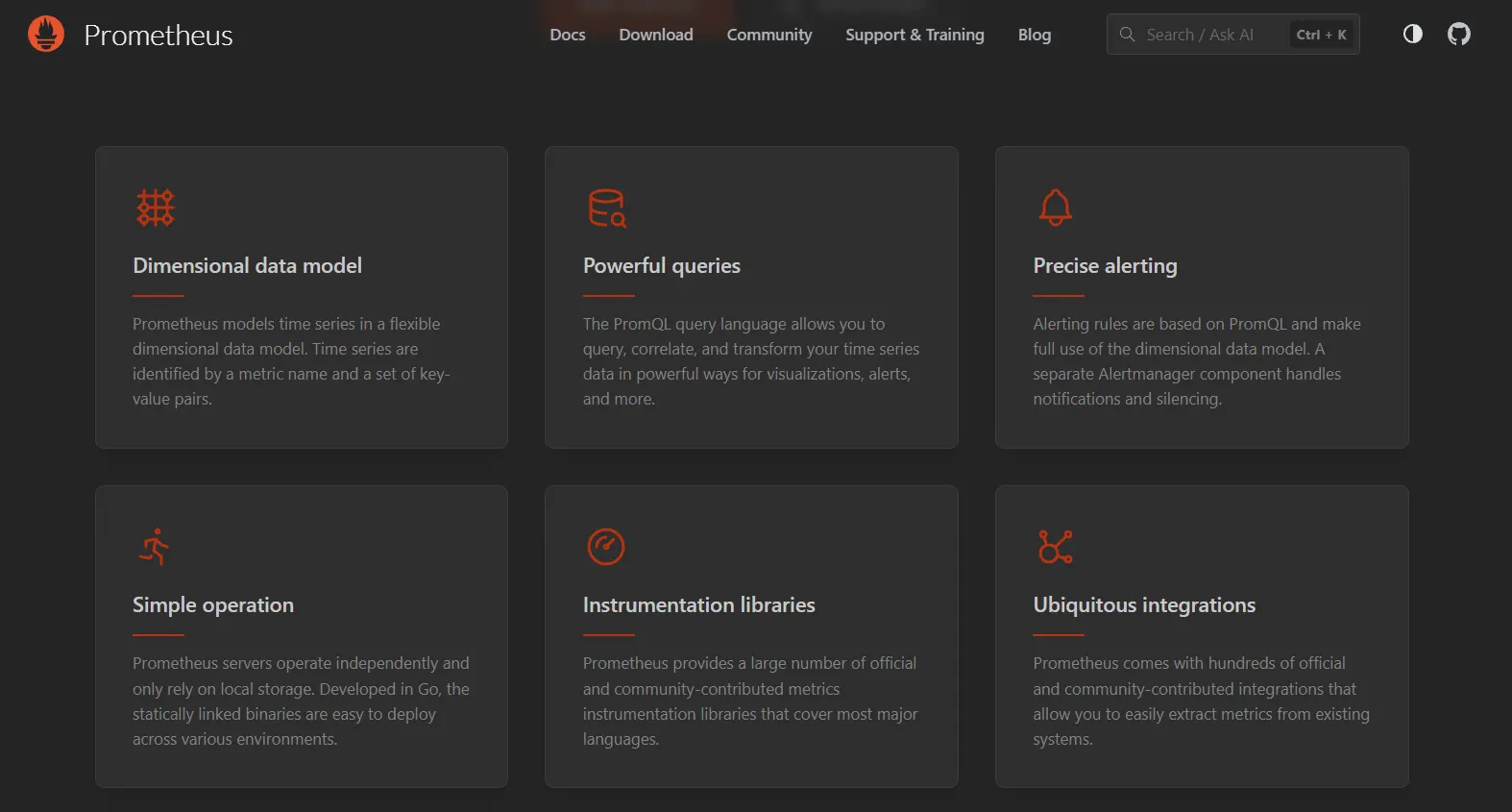
Task: Click the text 'hundreds of official' integrations
Action: click(1201, 701)
